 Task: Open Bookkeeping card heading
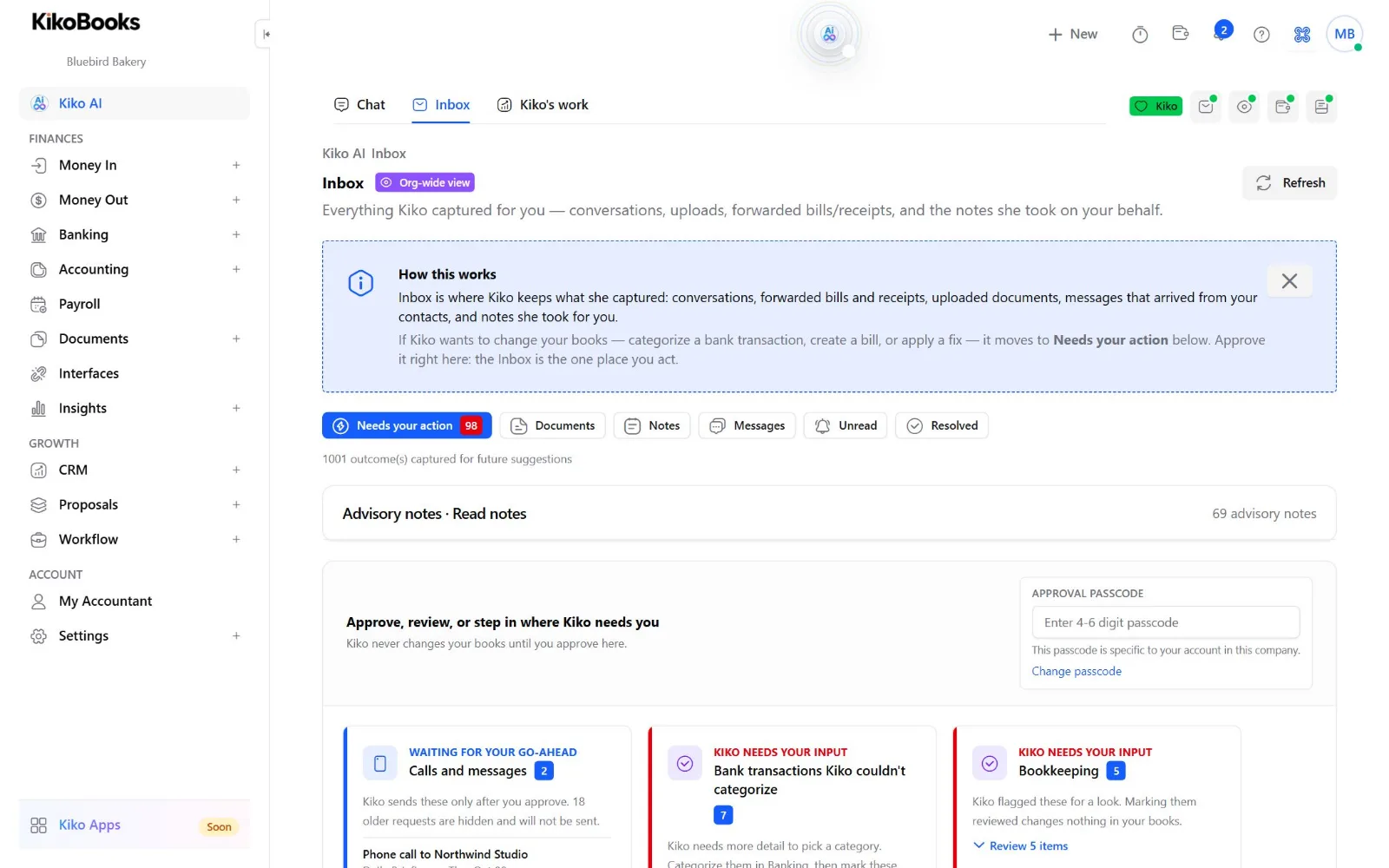click(x=1058, y=771)
